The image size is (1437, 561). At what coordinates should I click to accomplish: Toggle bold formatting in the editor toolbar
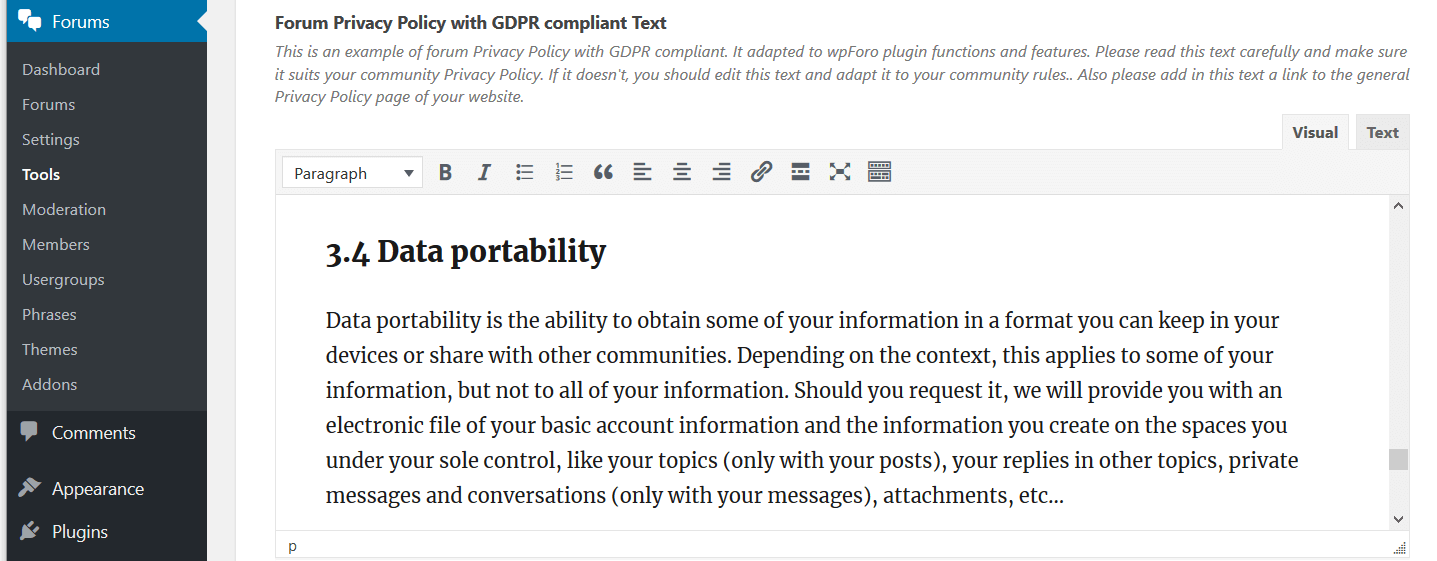[x=446, y=172]
